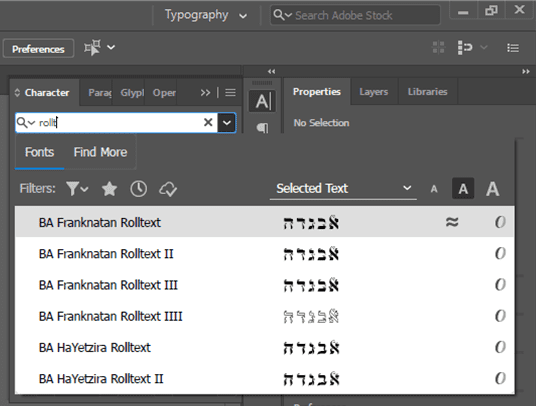Click the grayed-out grid icon in the control bar

(438, 48)
